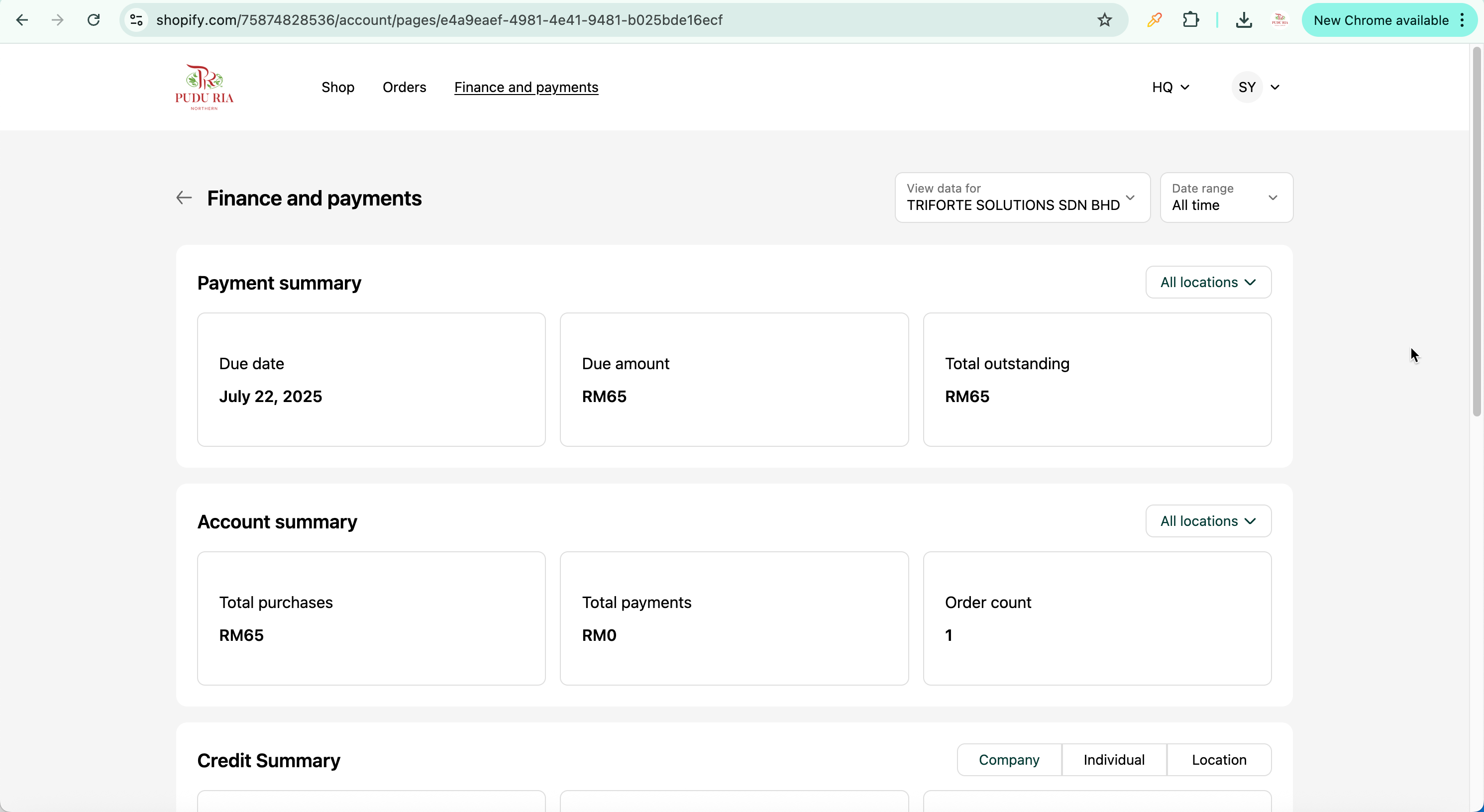Click the Finance and payments nav link
This screenshot has height=812, width=1484.
(x=526, y=87)
